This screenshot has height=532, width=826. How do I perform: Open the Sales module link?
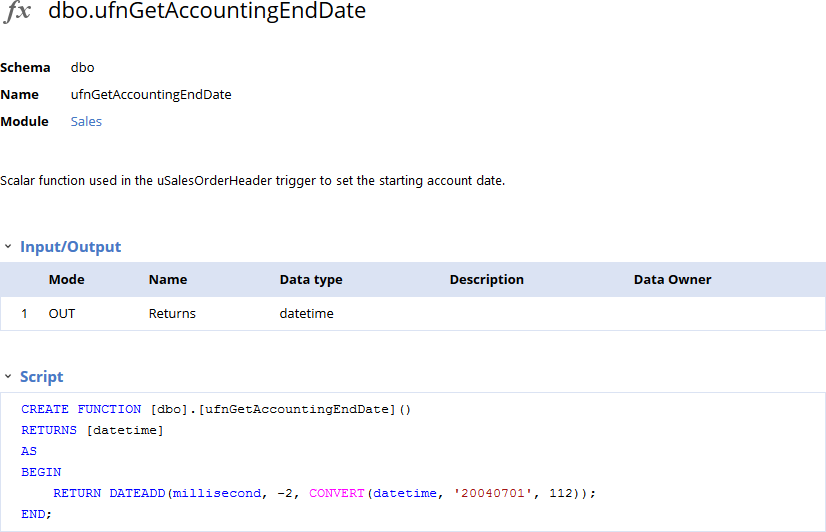tap(86, 122)
